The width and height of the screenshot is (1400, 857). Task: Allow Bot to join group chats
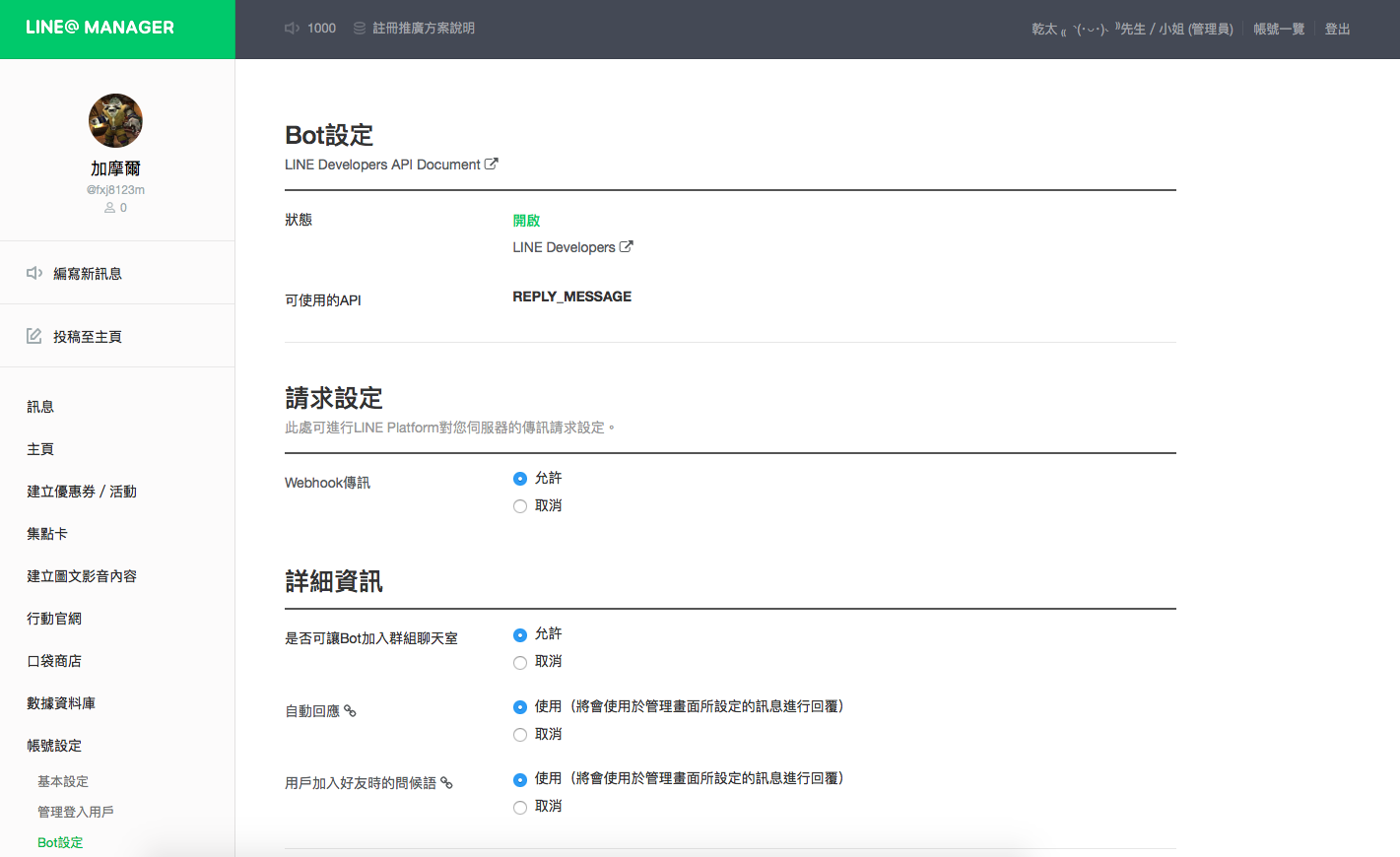520,635
